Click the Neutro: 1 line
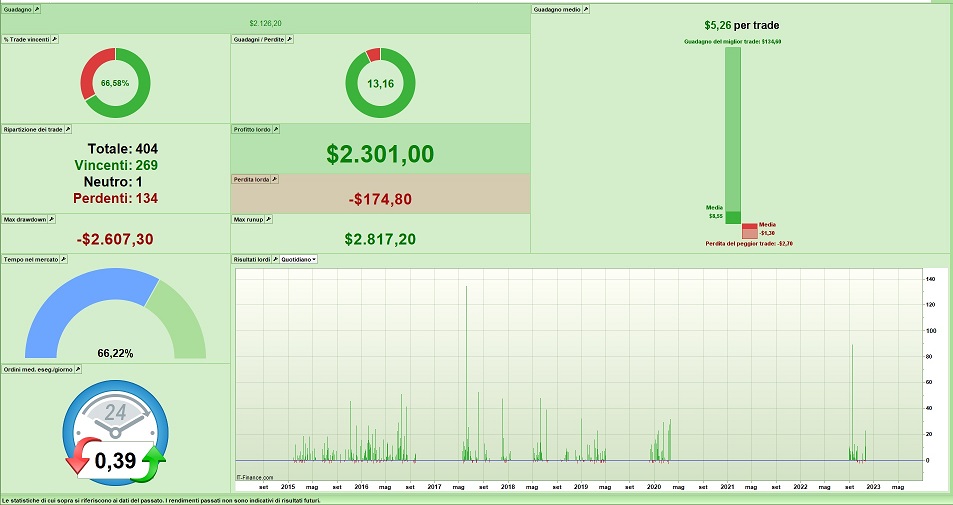The image size is (953, 505). tap(113, 182)
